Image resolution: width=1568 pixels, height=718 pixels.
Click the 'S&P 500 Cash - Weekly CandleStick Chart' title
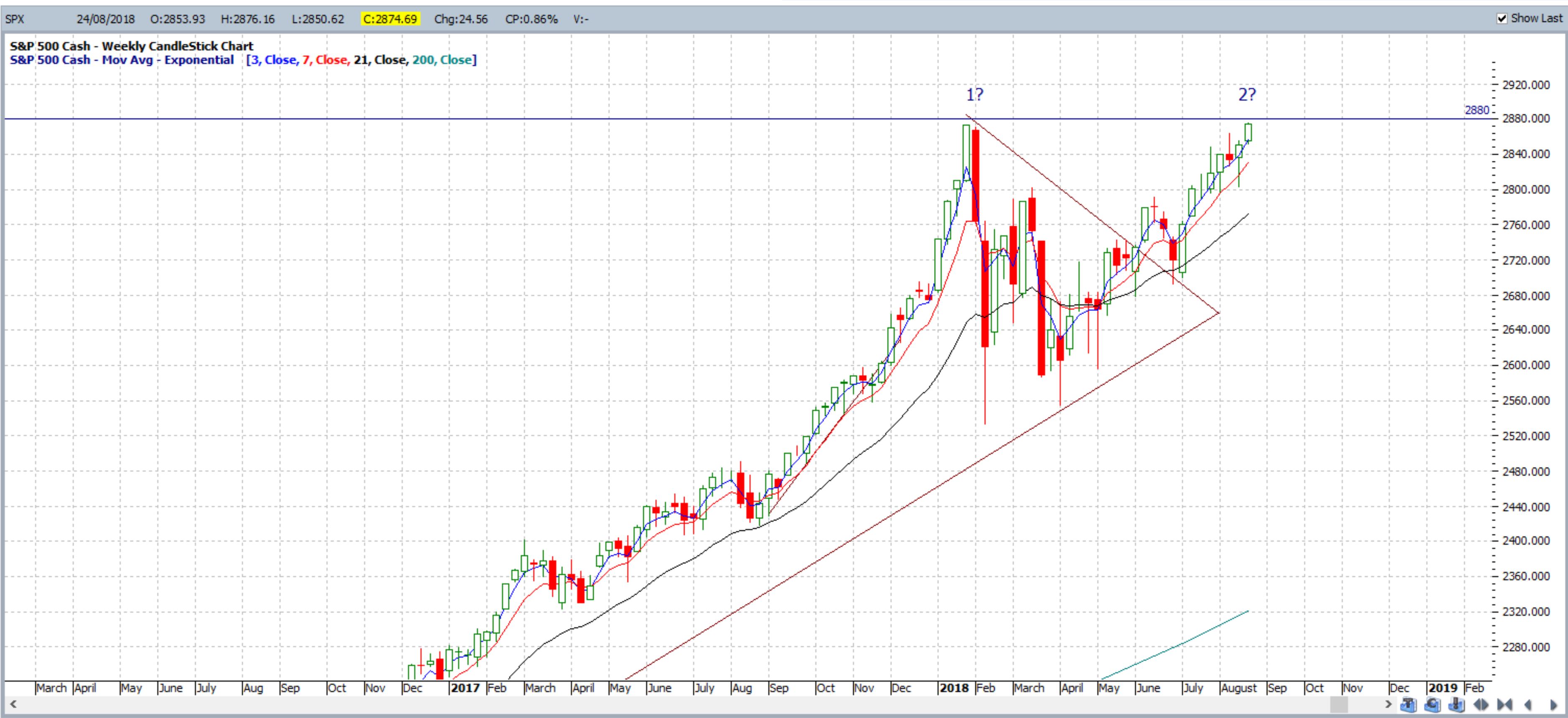(132, 46)
